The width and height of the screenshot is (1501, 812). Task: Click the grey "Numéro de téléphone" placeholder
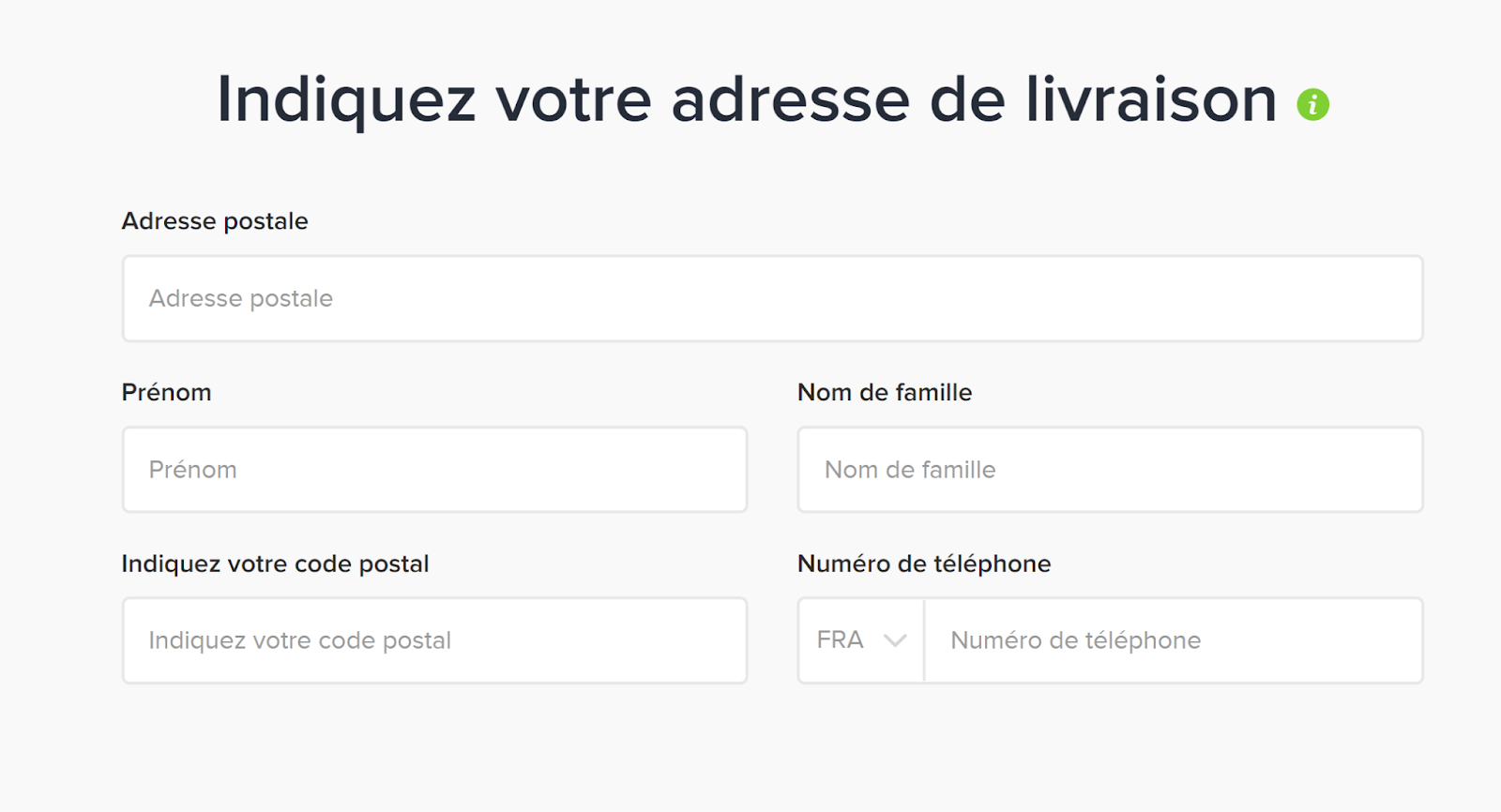(x=1075, y=640)
